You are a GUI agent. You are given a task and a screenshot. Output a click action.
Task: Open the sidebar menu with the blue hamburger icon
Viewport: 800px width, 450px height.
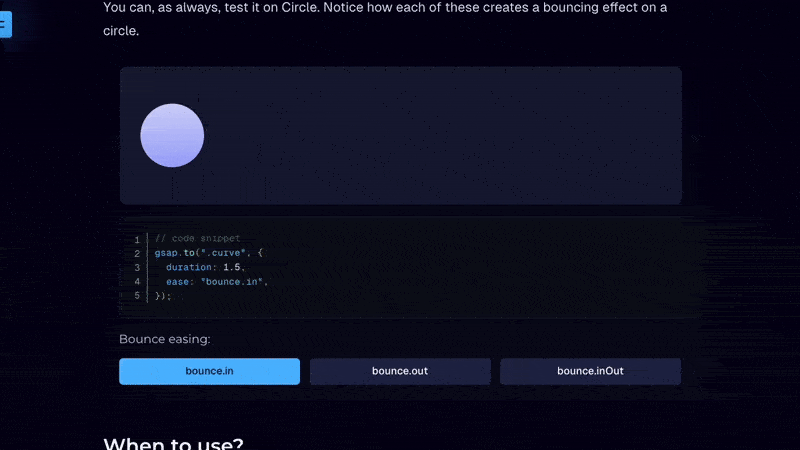coord(4,24)
